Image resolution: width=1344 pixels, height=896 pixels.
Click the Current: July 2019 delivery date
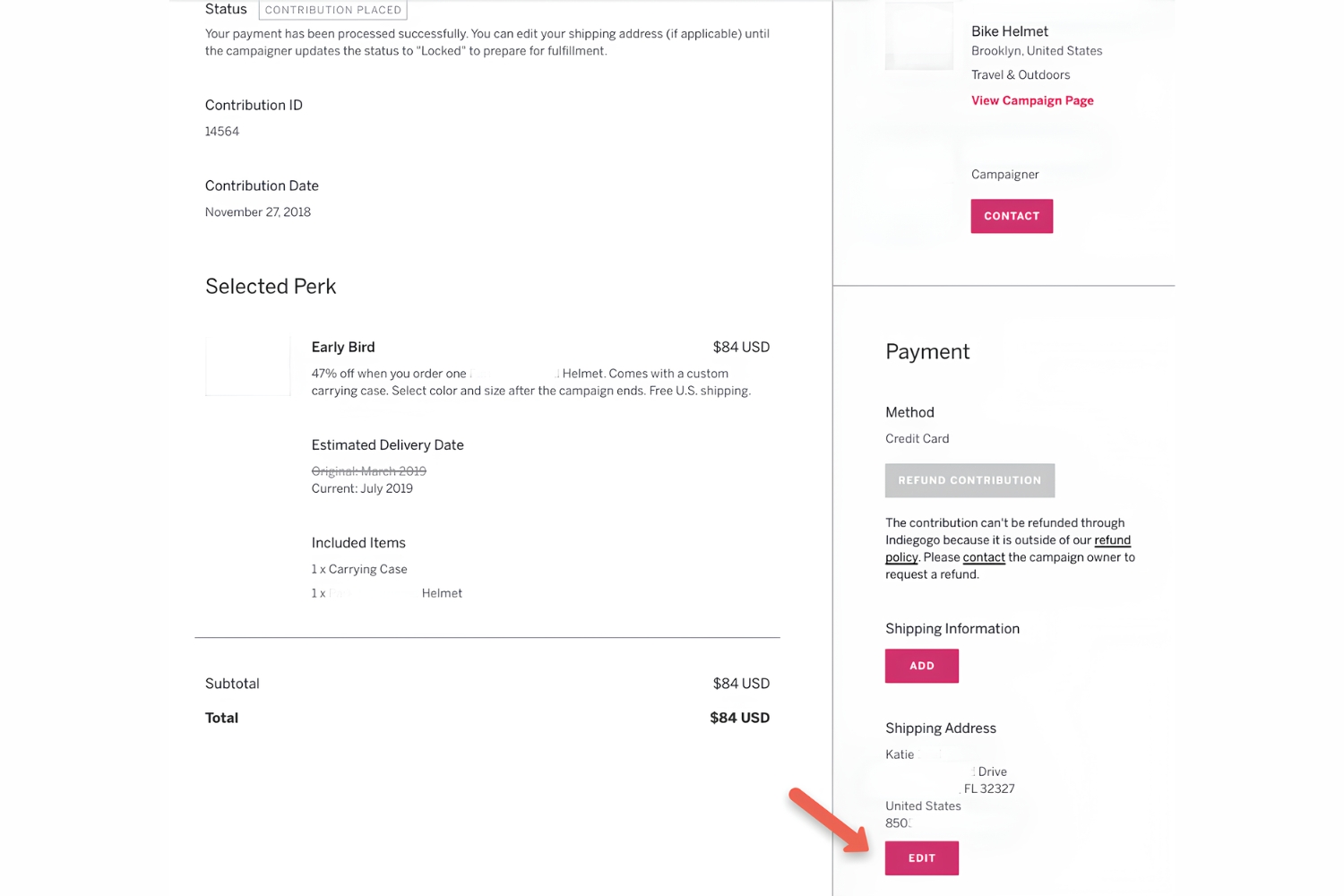pos(362,488)
